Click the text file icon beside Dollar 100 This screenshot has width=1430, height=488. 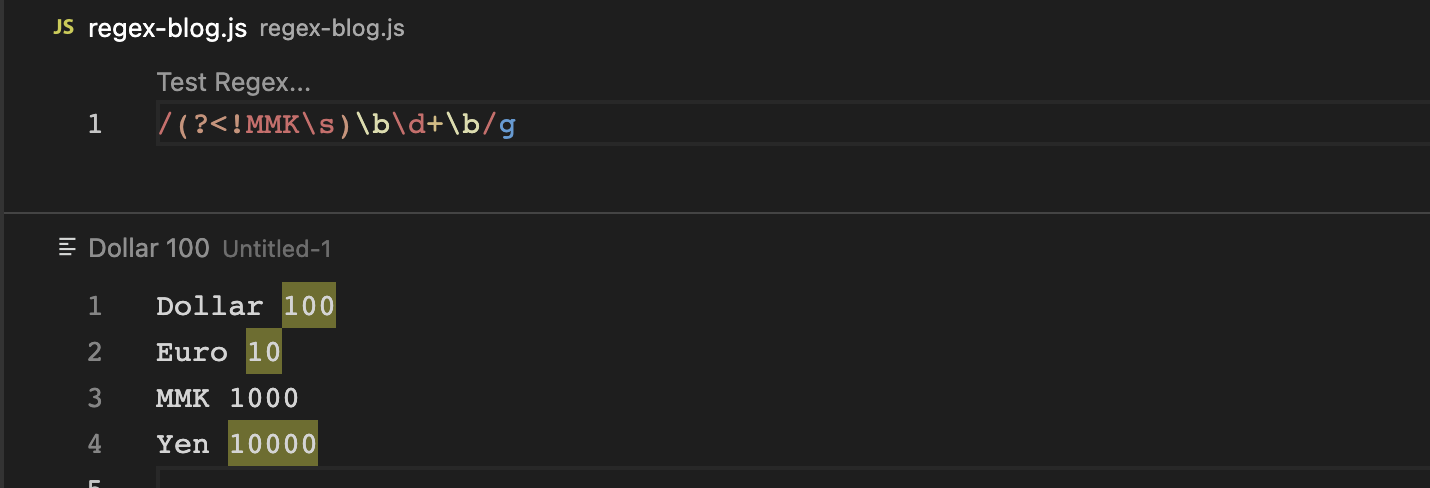(x=67, y=247)
